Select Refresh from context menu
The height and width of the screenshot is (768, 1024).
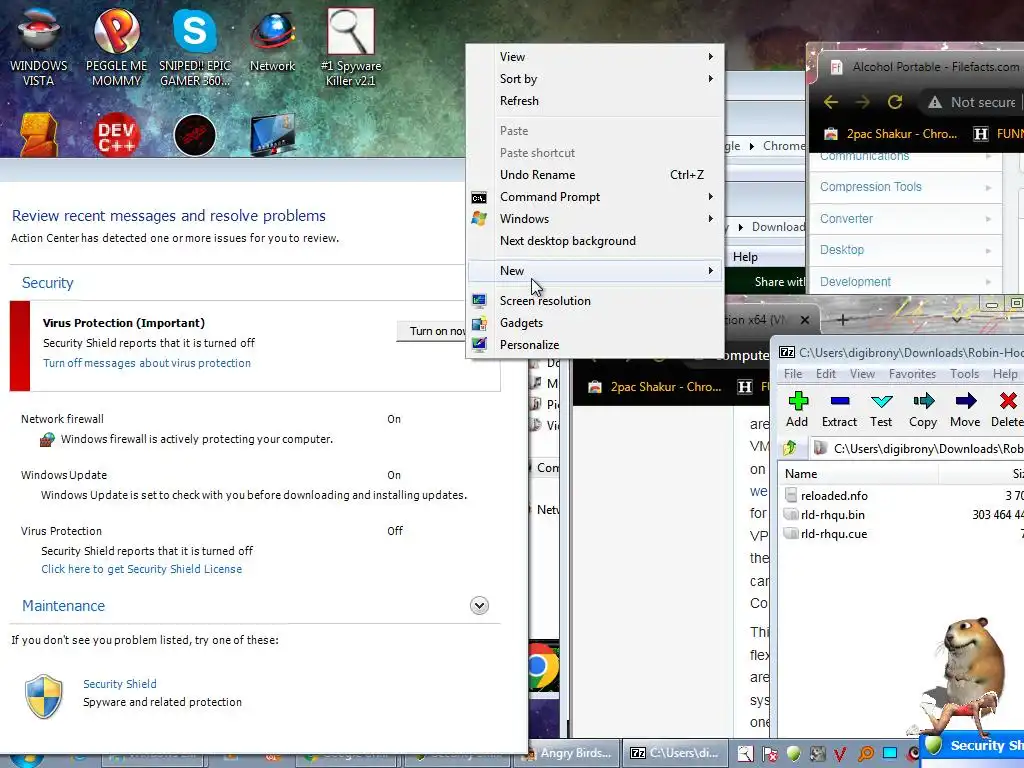point(595,101)
